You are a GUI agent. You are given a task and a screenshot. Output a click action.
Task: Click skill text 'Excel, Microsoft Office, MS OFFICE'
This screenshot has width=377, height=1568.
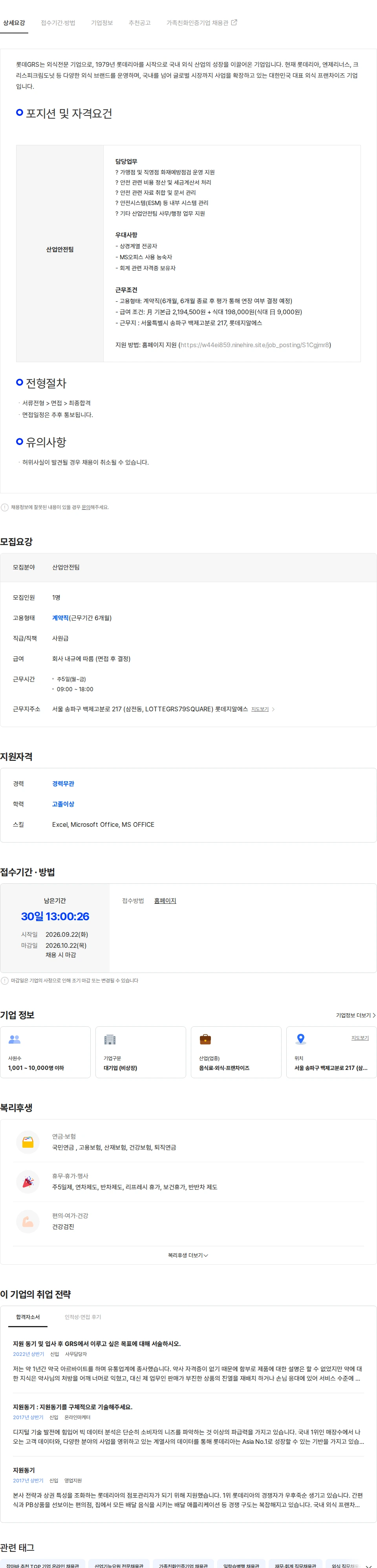pos(103,825)
